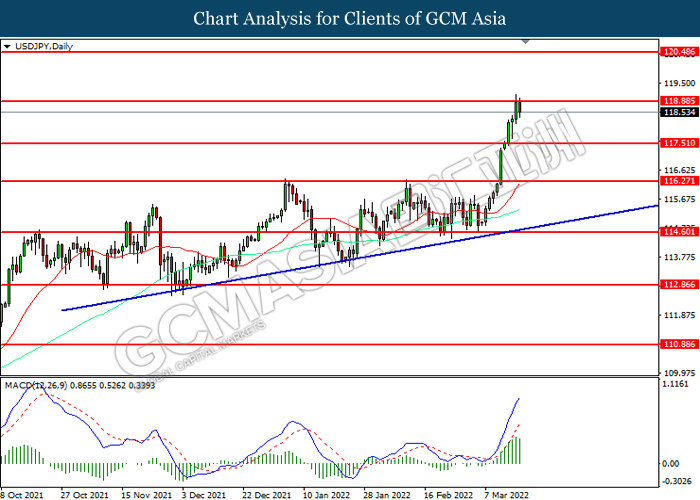Select the 112.866 support price label
The image size is (700, 500).
679,284
